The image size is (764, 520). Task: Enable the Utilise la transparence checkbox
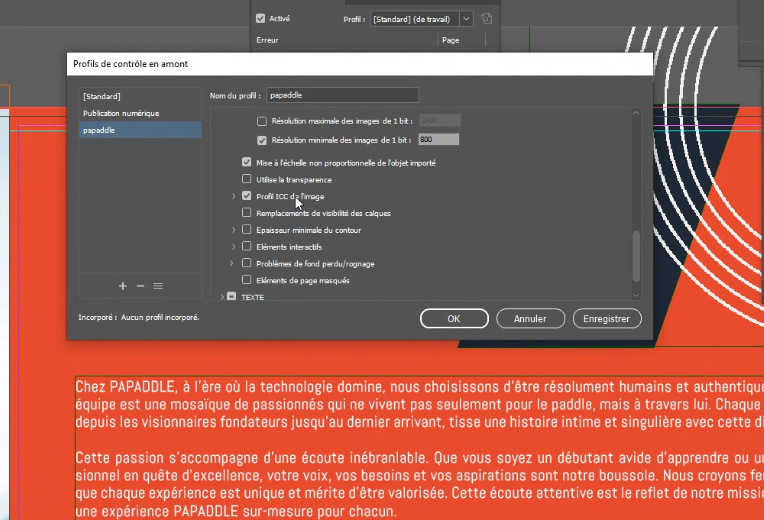(x=247, y=179)
